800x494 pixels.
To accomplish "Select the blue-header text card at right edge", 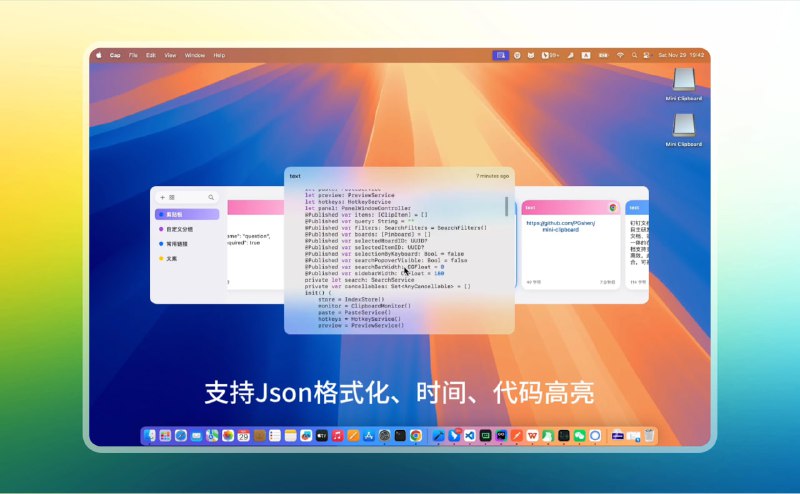I will pyautogui.click(x=637, y=245).
